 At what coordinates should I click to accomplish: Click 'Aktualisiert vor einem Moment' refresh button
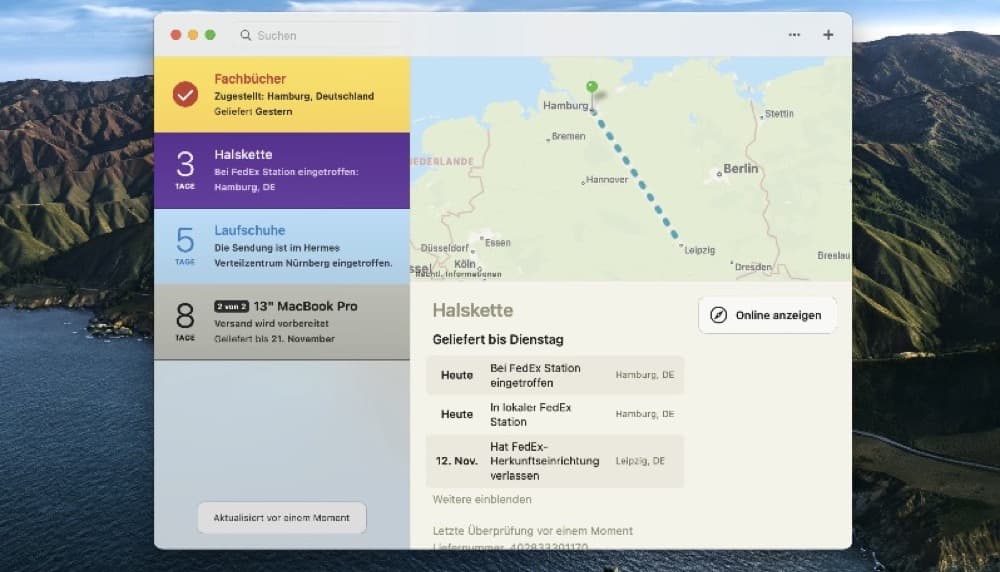pyautogui.click(x=281, y=518)
